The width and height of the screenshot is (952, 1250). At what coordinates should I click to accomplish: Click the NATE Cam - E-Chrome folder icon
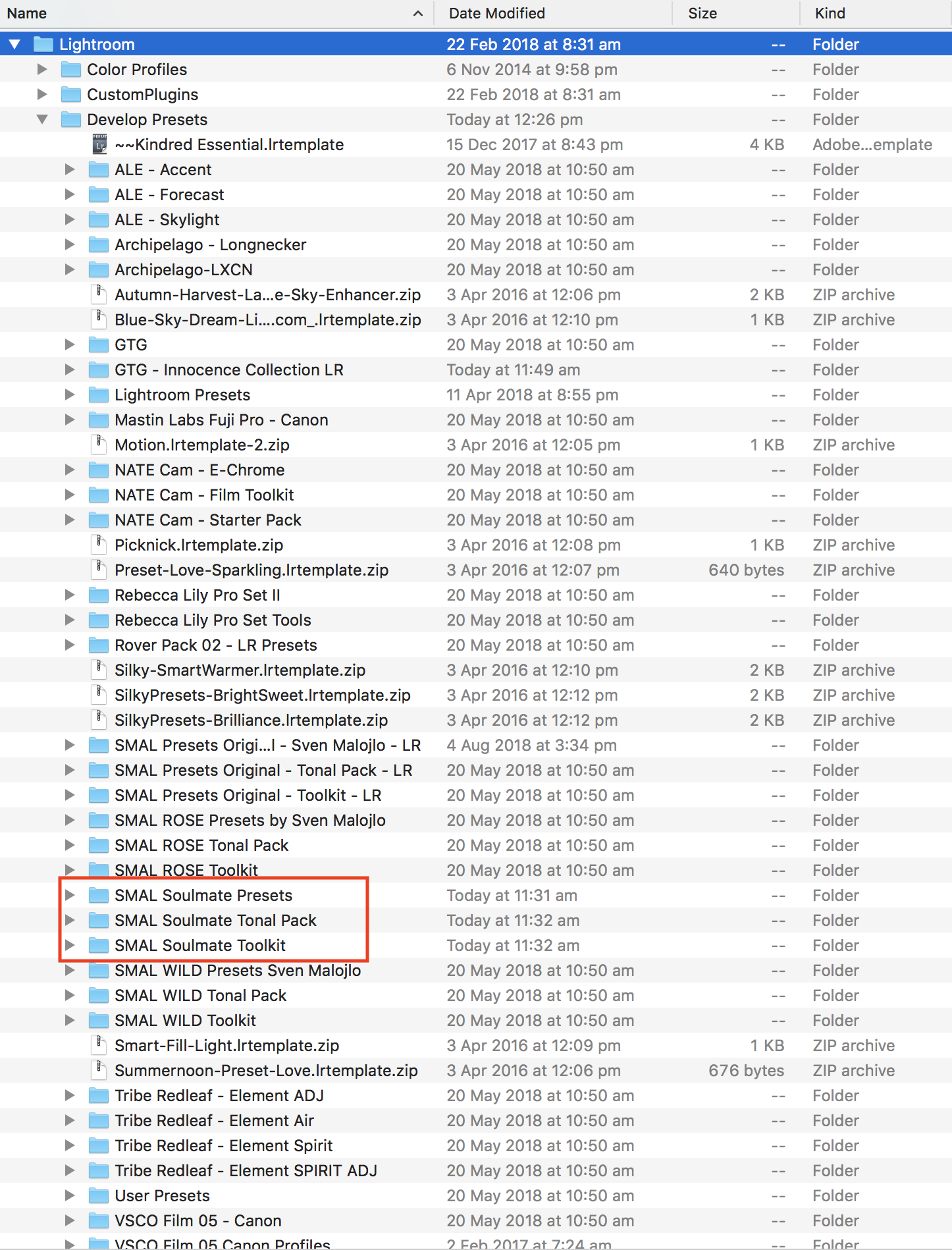(x=99, y=470)
